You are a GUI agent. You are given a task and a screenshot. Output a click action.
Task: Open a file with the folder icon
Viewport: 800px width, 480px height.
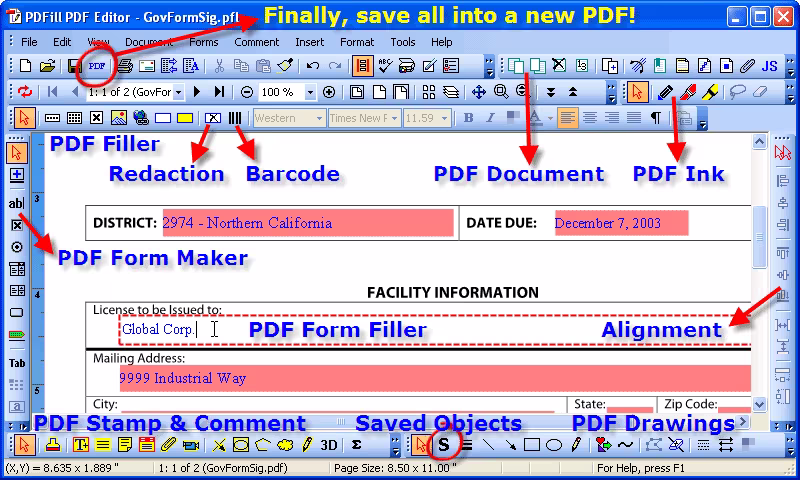click(x=47, y=66)
